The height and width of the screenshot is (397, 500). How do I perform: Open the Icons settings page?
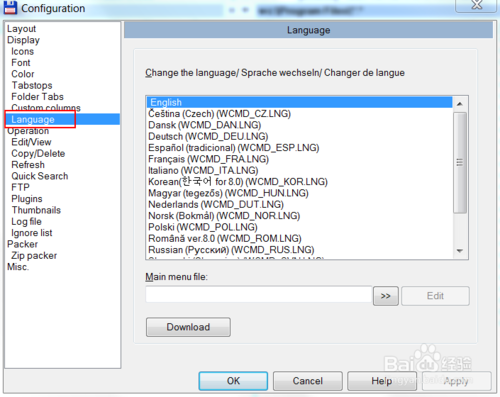click(22, 51)
